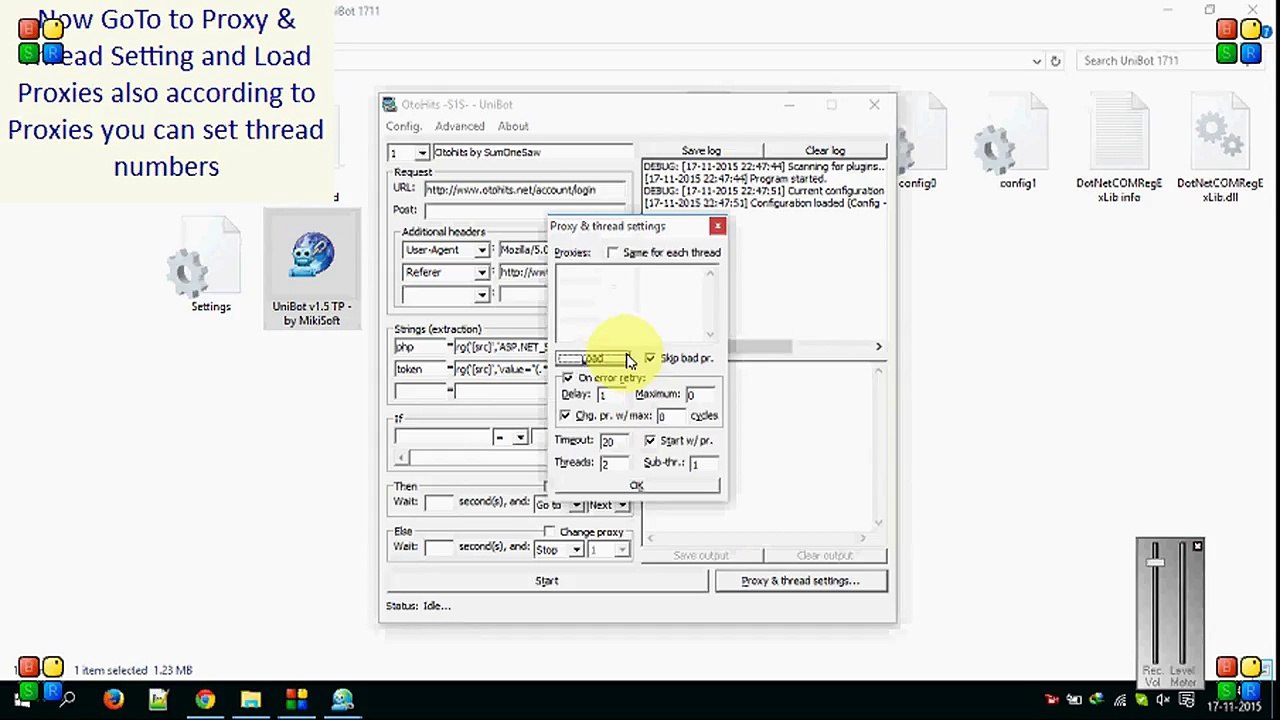Click the Sub-thr. input field
This screenshot has height=720, width=1280.
703,463
